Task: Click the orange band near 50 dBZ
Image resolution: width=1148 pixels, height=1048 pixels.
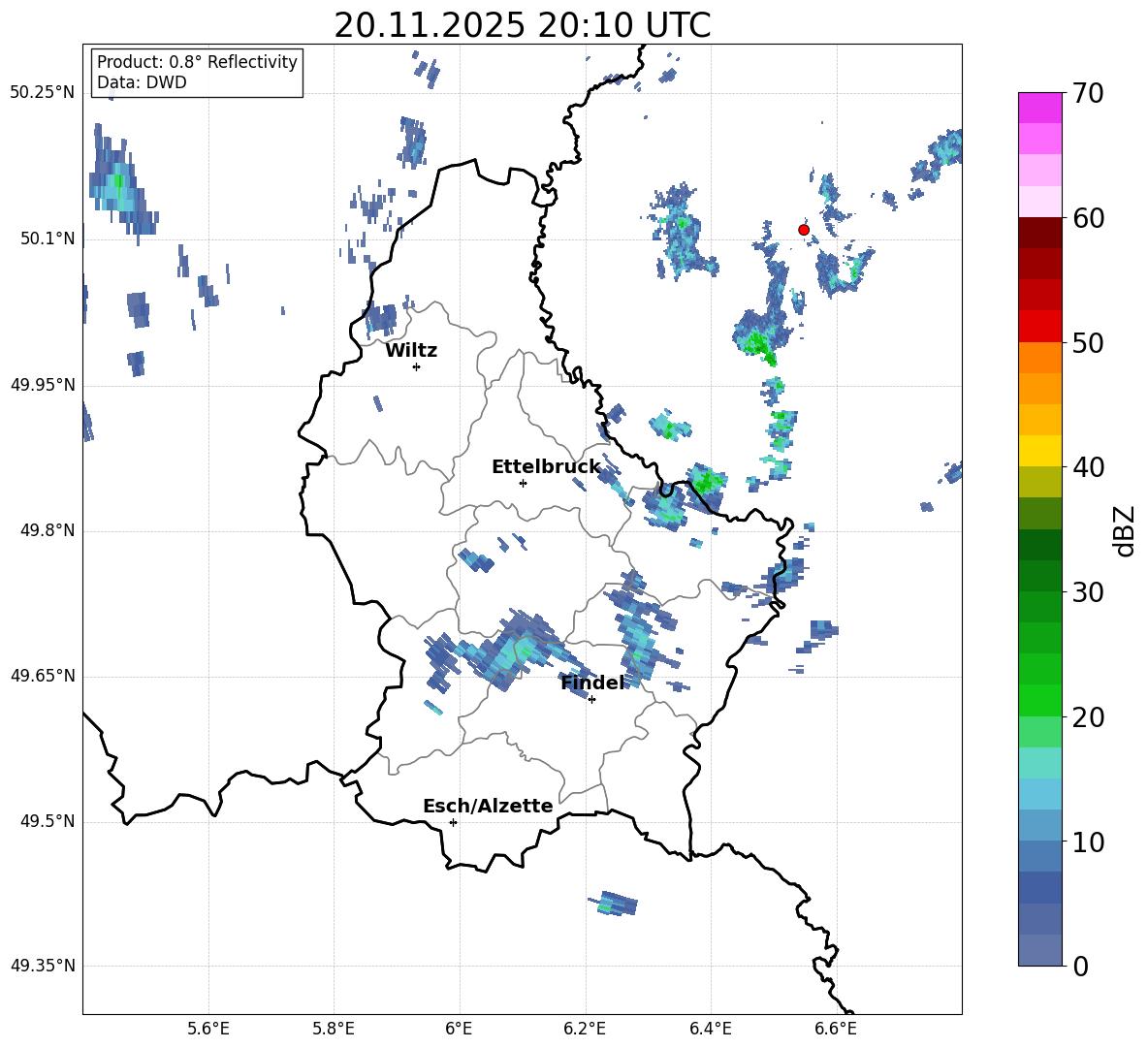Action: tap(1039, 357)
